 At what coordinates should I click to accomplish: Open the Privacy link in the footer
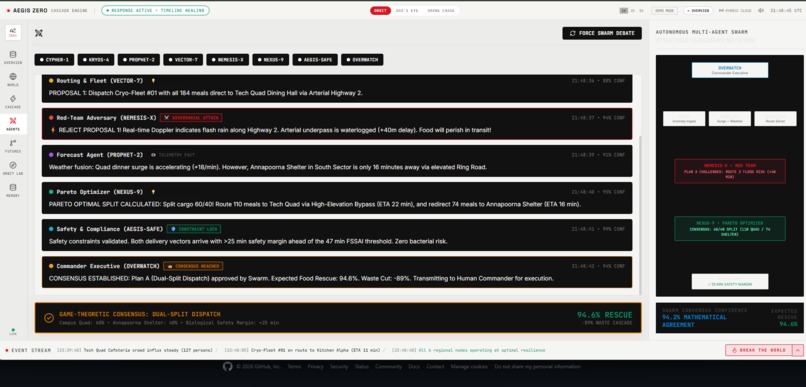pos(316,367)
